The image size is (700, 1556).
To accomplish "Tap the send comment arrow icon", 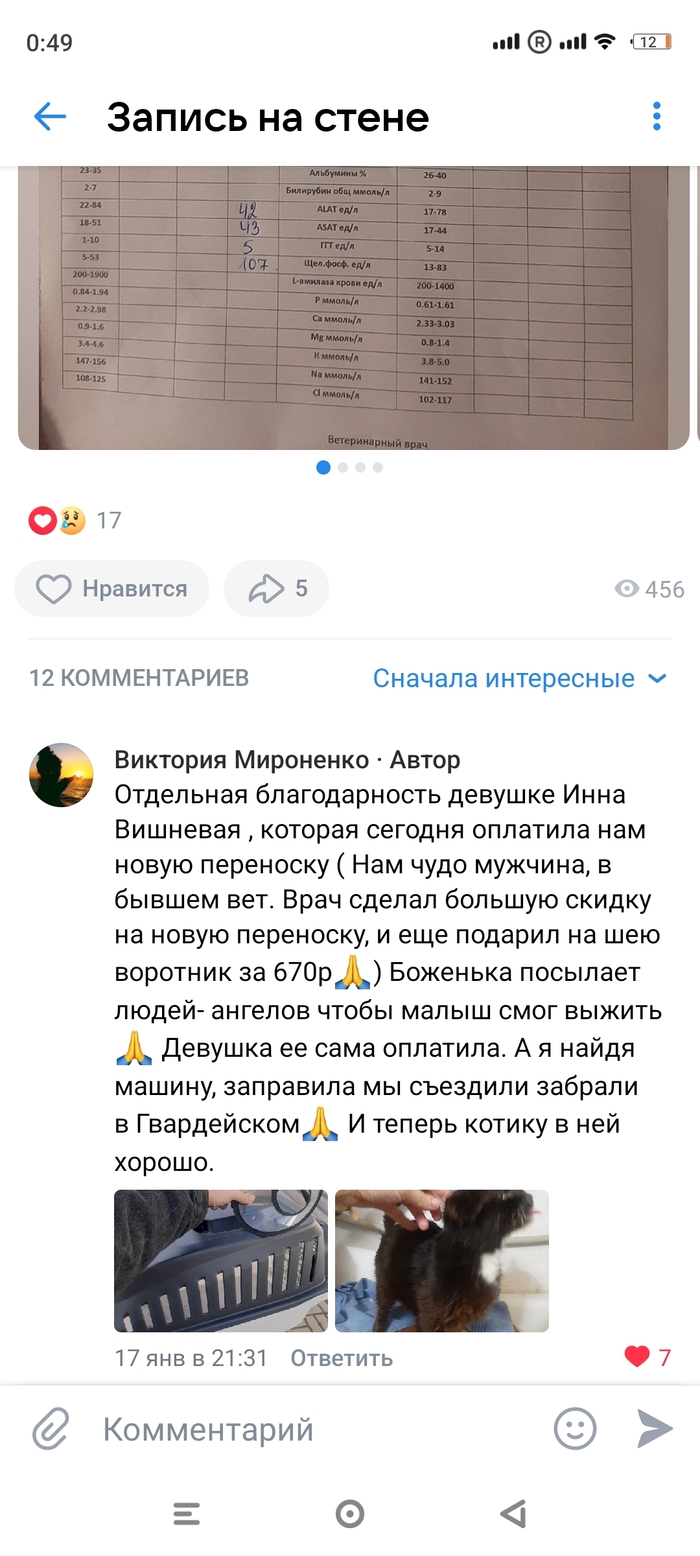I will pos(655,1429).
